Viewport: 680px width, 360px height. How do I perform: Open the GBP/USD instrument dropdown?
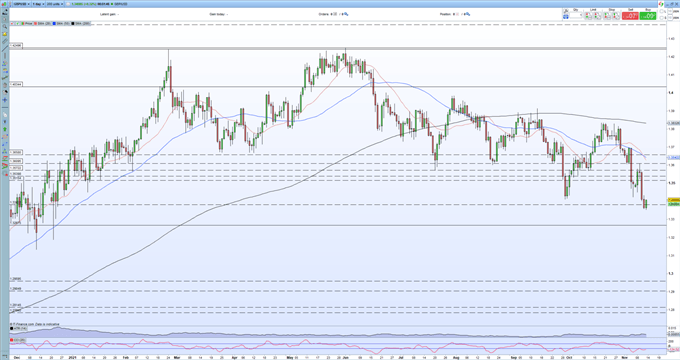click(22, 4)
